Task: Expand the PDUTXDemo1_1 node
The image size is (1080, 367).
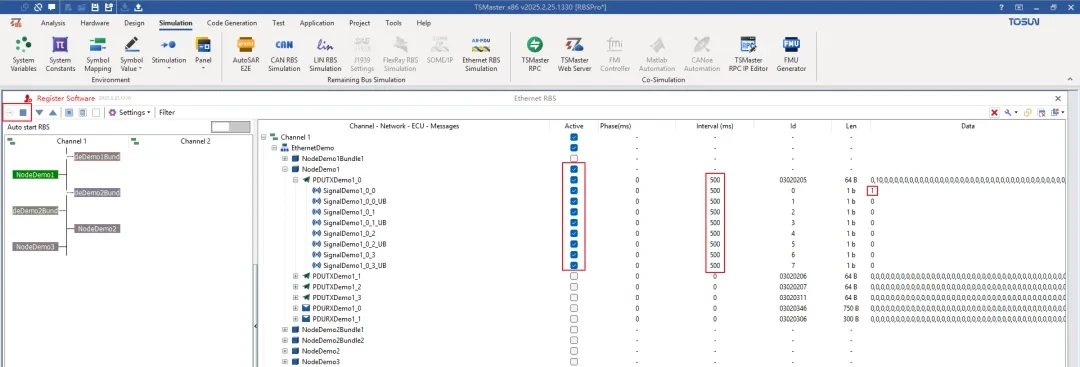Action: pyautogui.click(x=295, y=276)
